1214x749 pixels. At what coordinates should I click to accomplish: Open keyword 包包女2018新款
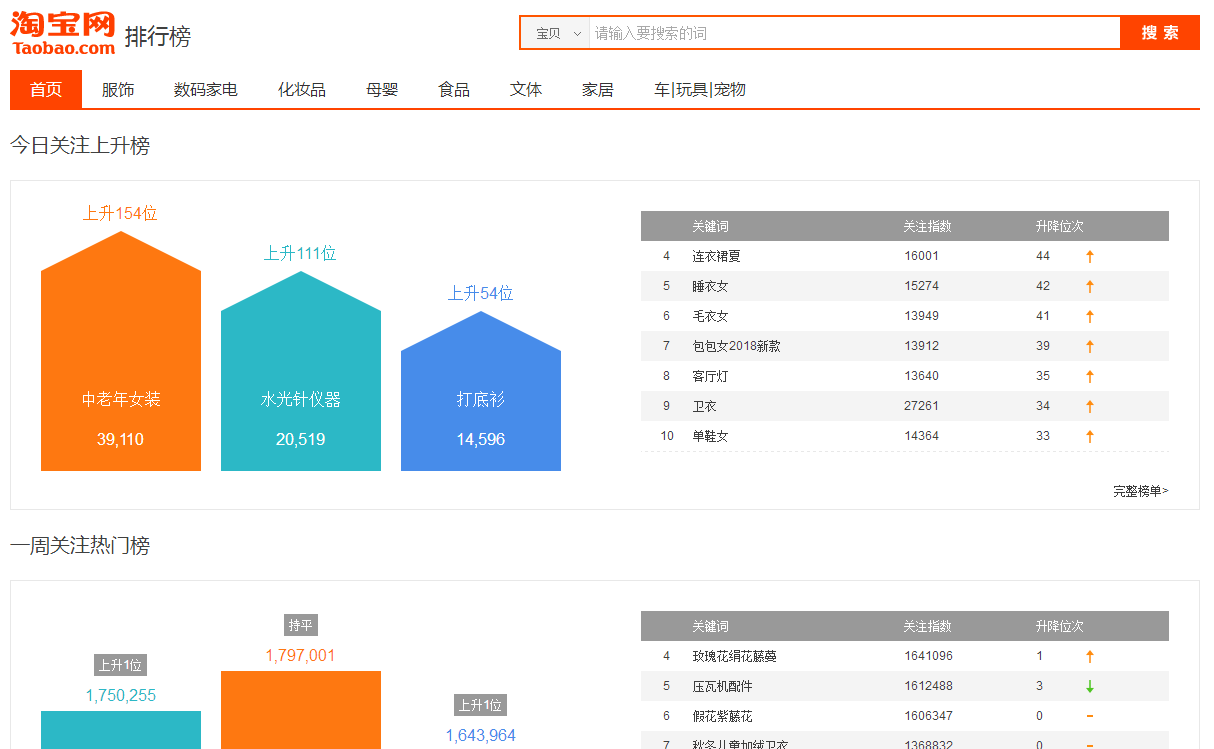point(736,346)
